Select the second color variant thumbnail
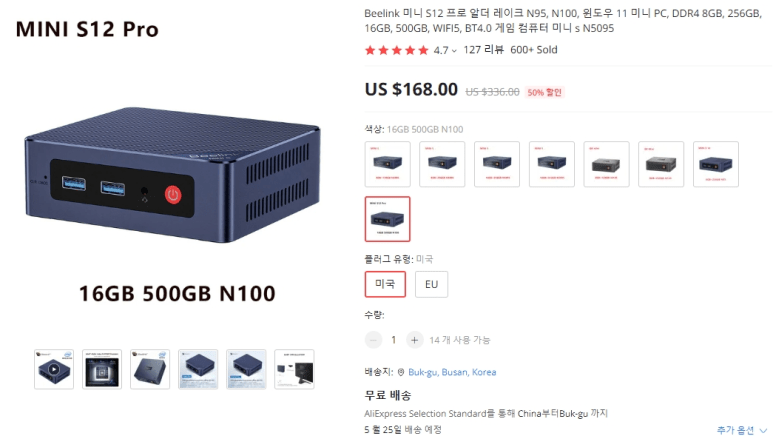This screenshot has height=436, width=773. tap(442, 164)
